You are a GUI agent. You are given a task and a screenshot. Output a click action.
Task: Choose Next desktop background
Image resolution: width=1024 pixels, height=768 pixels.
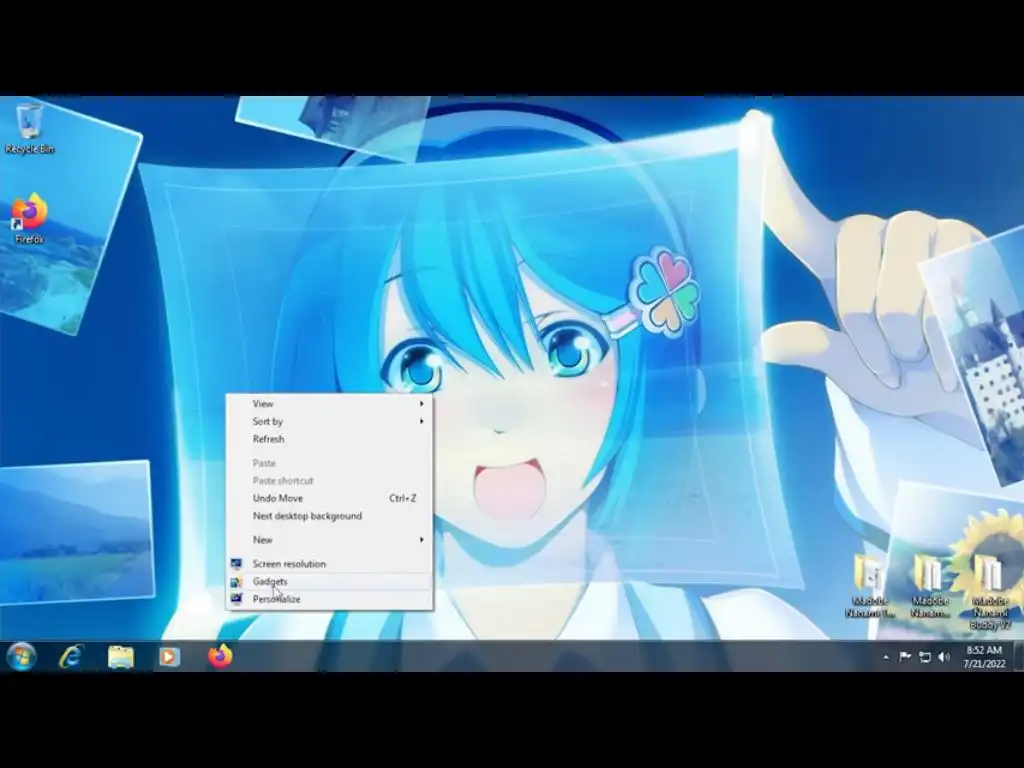click(329, 515)
